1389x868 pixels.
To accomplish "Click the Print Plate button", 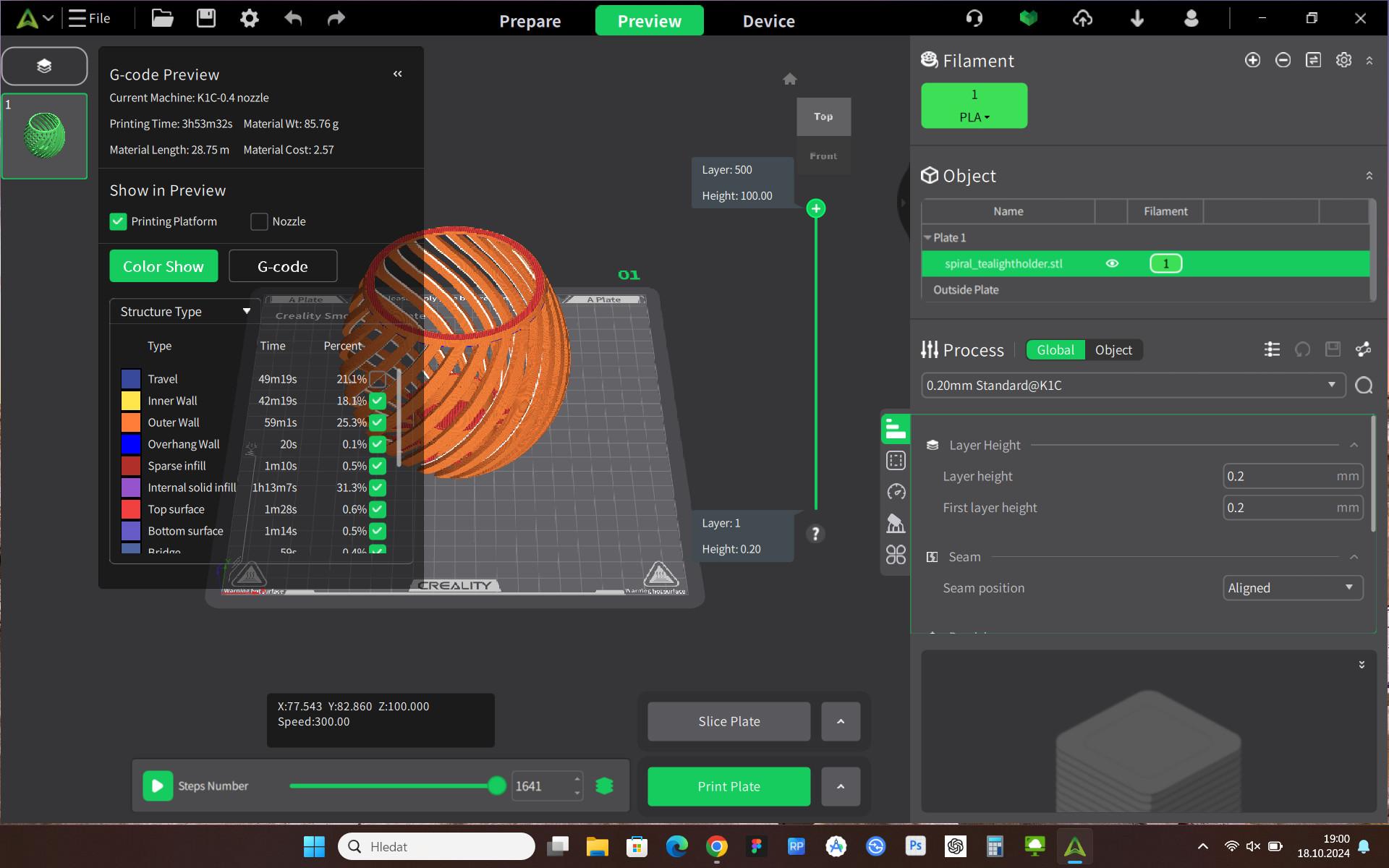I will (729, 786).
